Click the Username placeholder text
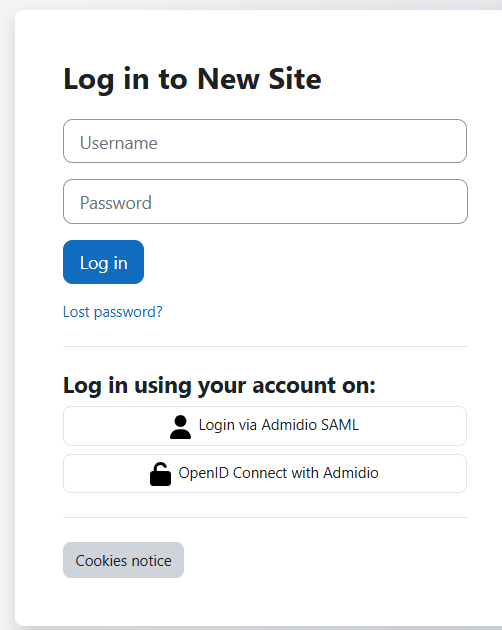The image size is (502, 630). pyautogui.click(x=119, y=143)
